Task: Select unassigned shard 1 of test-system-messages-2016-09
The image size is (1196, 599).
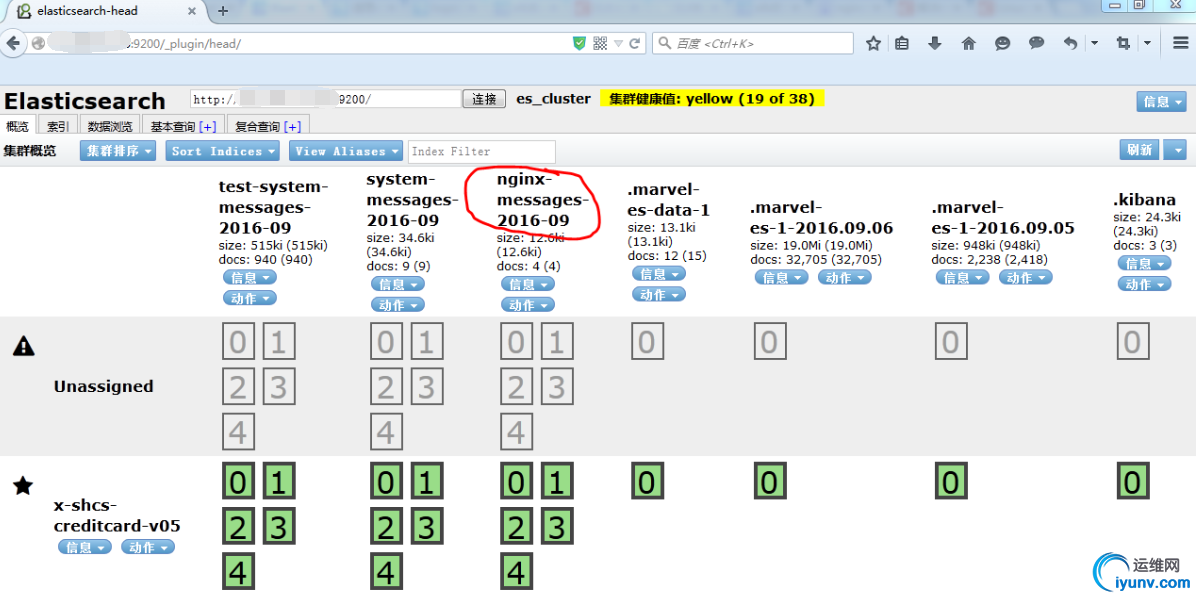Action: (x=279, y=342)
